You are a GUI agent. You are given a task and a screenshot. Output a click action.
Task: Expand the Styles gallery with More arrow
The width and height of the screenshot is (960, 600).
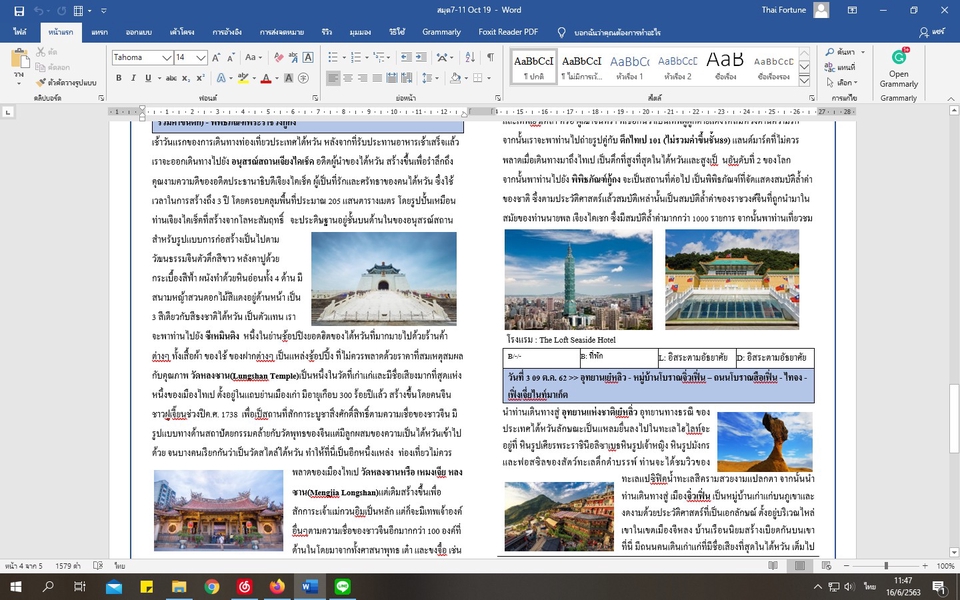click(804, 81)
